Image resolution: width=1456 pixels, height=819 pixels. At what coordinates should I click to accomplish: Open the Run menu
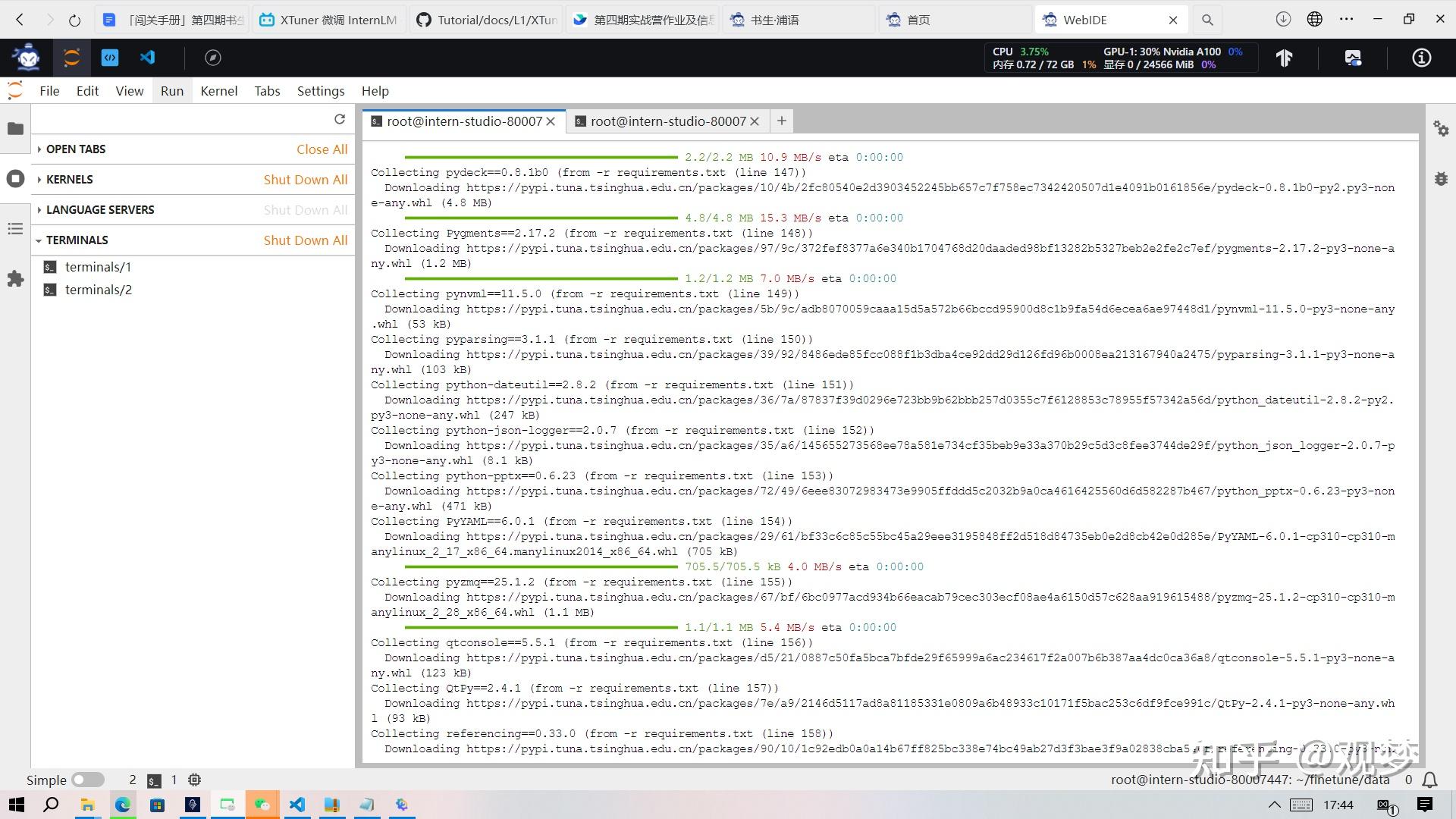click(x=172, y=91)
